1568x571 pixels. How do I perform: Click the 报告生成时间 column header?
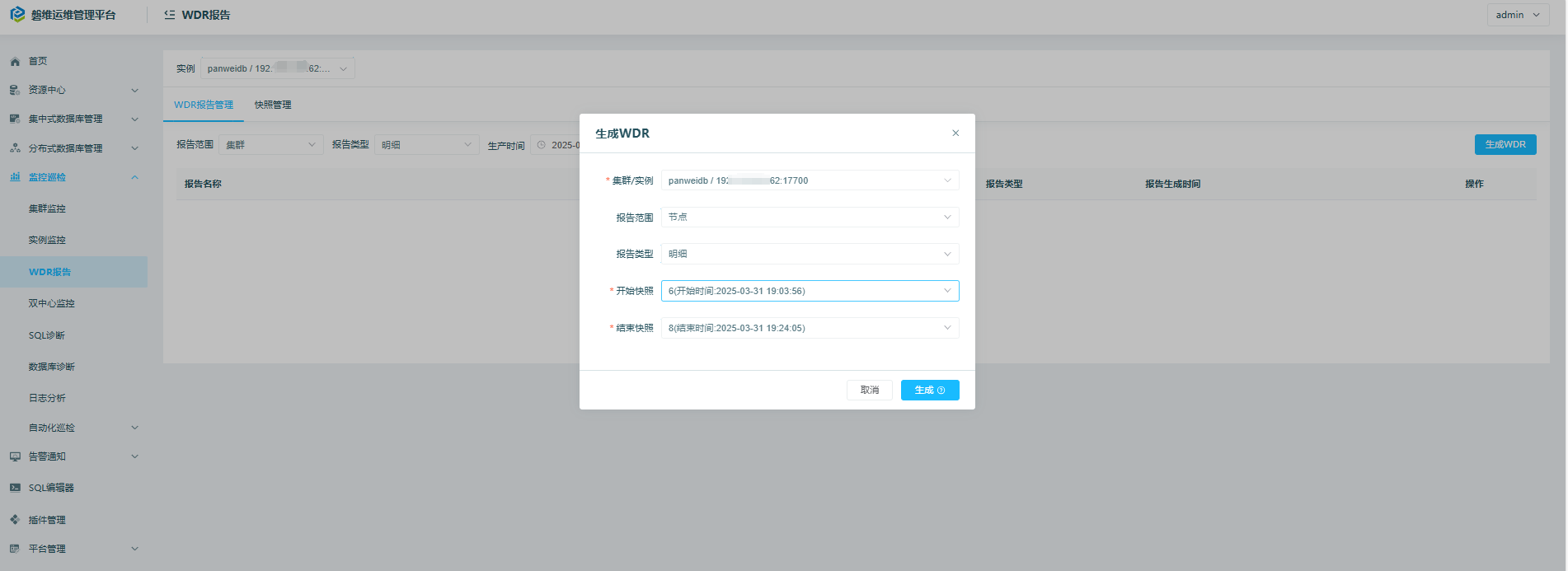tap(1172, 184)
